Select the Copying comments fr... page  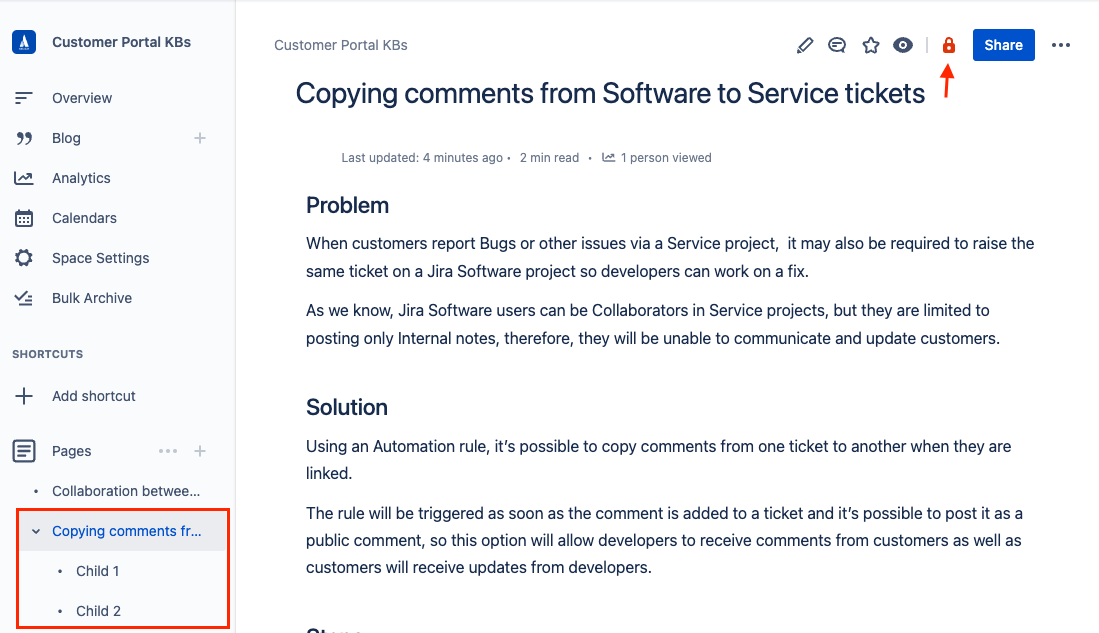(126, 531)
